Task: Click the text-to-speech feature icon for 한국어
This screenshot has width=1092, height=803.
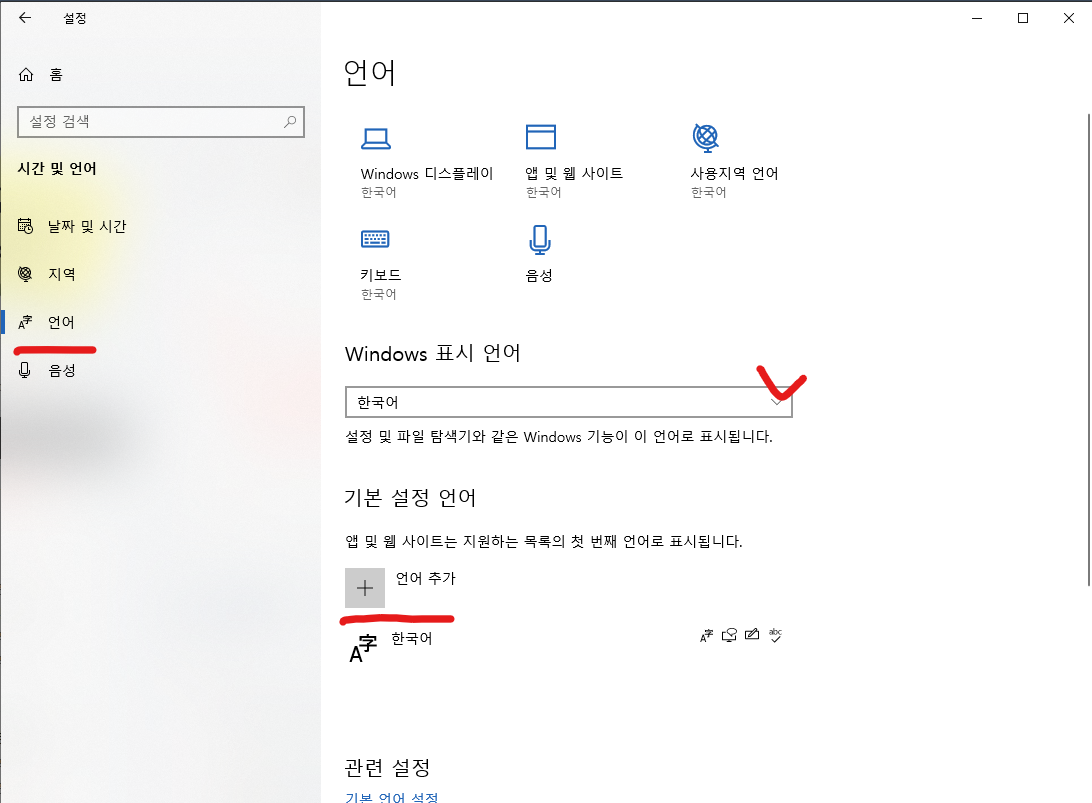Action: point(729,635)
